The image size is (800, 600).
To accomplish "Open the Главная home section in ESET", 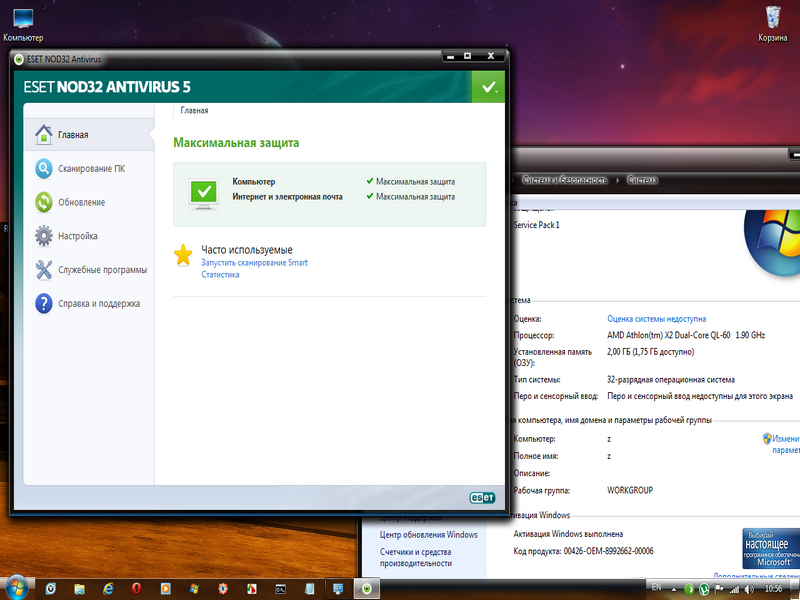I will coord(88,135).
